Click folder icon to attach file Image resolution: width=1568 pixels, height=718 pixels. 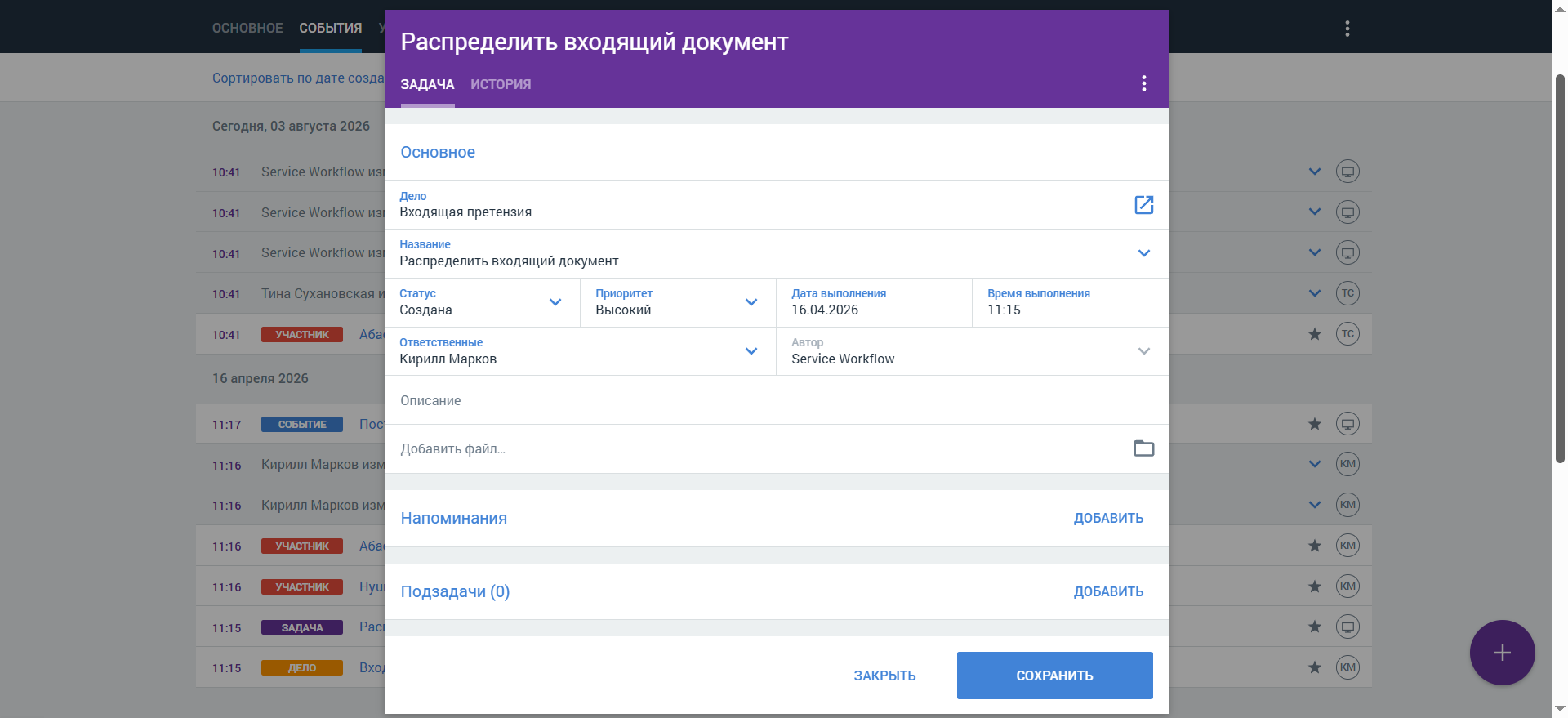1143,448
